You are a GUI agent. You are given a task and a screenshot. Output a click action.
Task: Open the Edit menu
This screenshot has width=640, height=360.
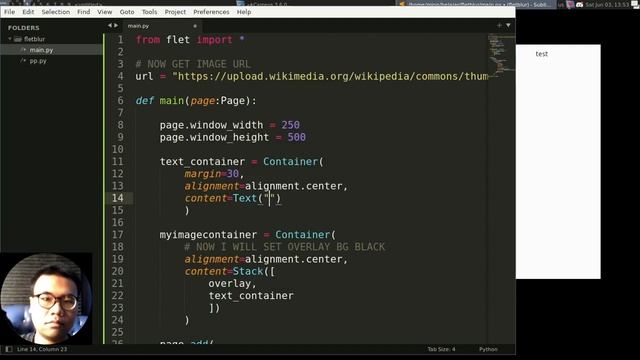pos(28,12)
